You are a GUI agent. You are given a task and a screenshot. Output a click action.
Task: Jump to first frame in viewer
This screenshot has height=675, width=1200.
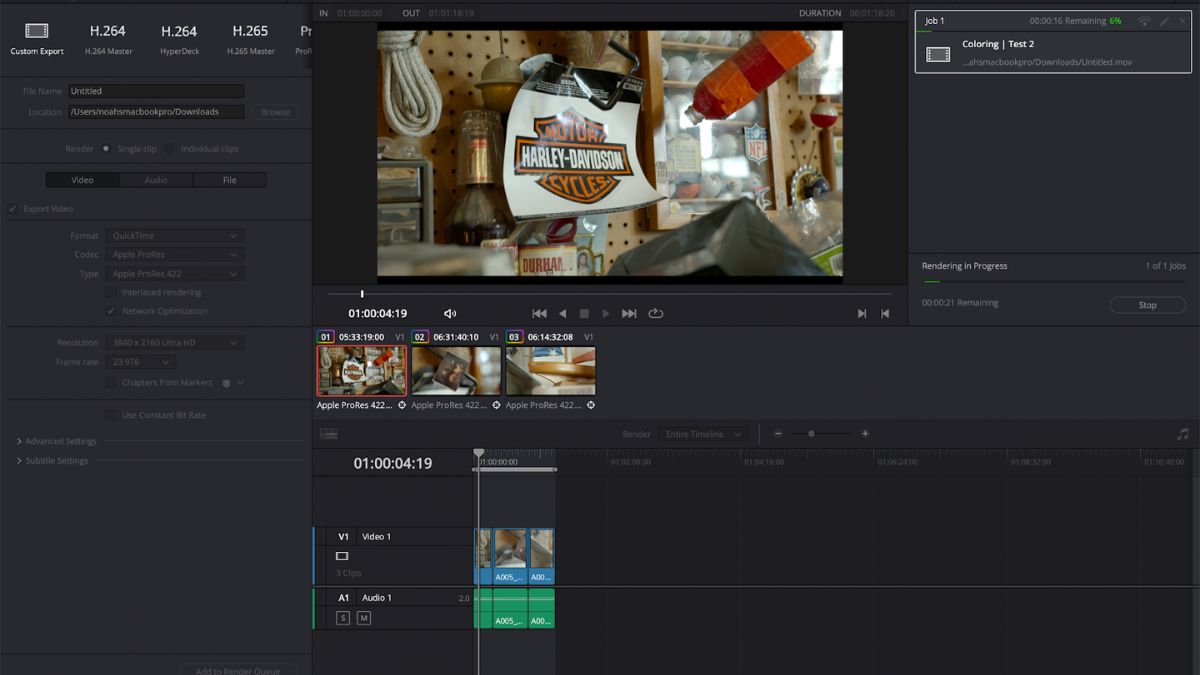pyautogui.click(x=539, y=313)
